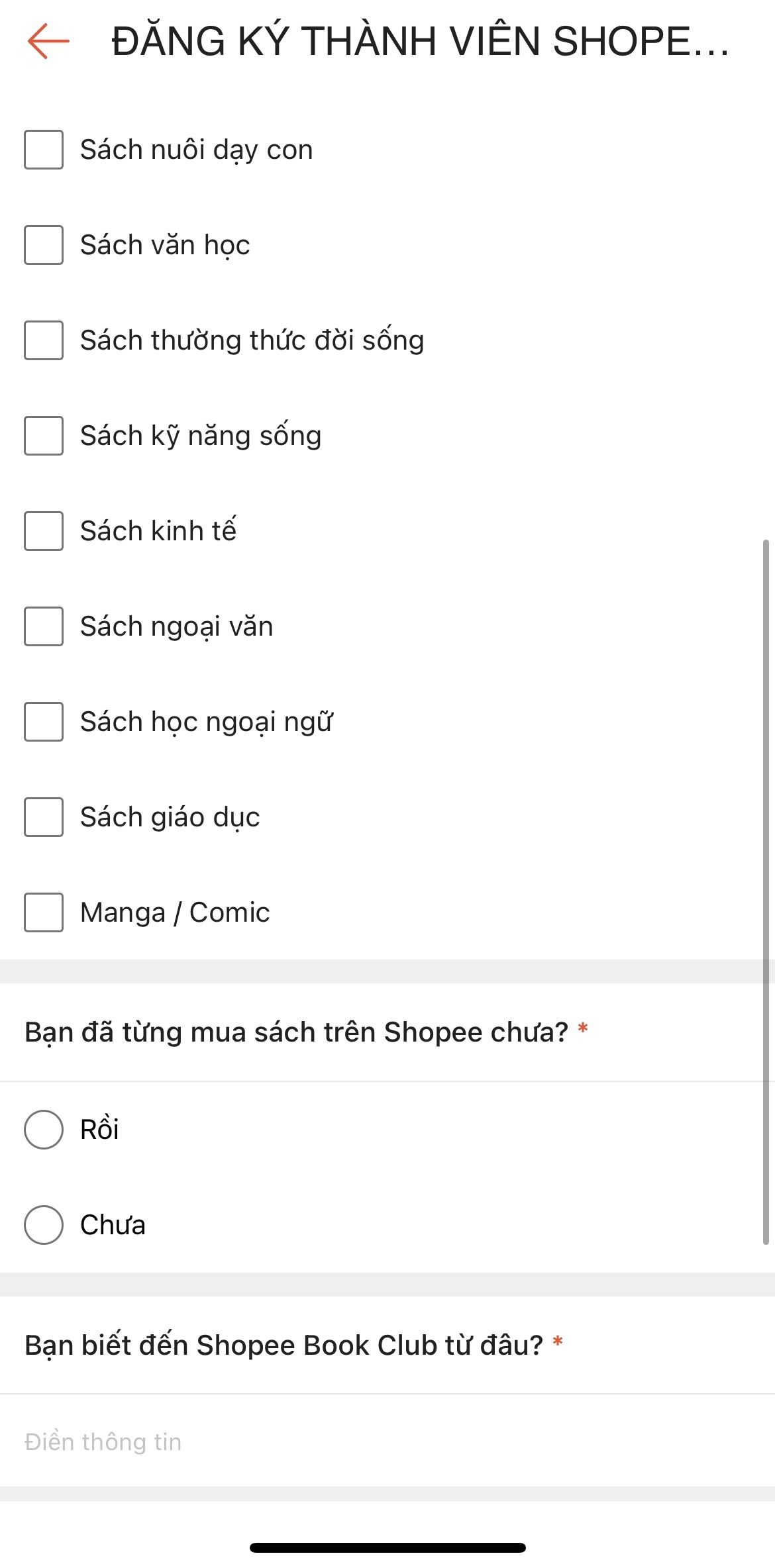Click the vertical scrollbar on the right

[766, 891]
